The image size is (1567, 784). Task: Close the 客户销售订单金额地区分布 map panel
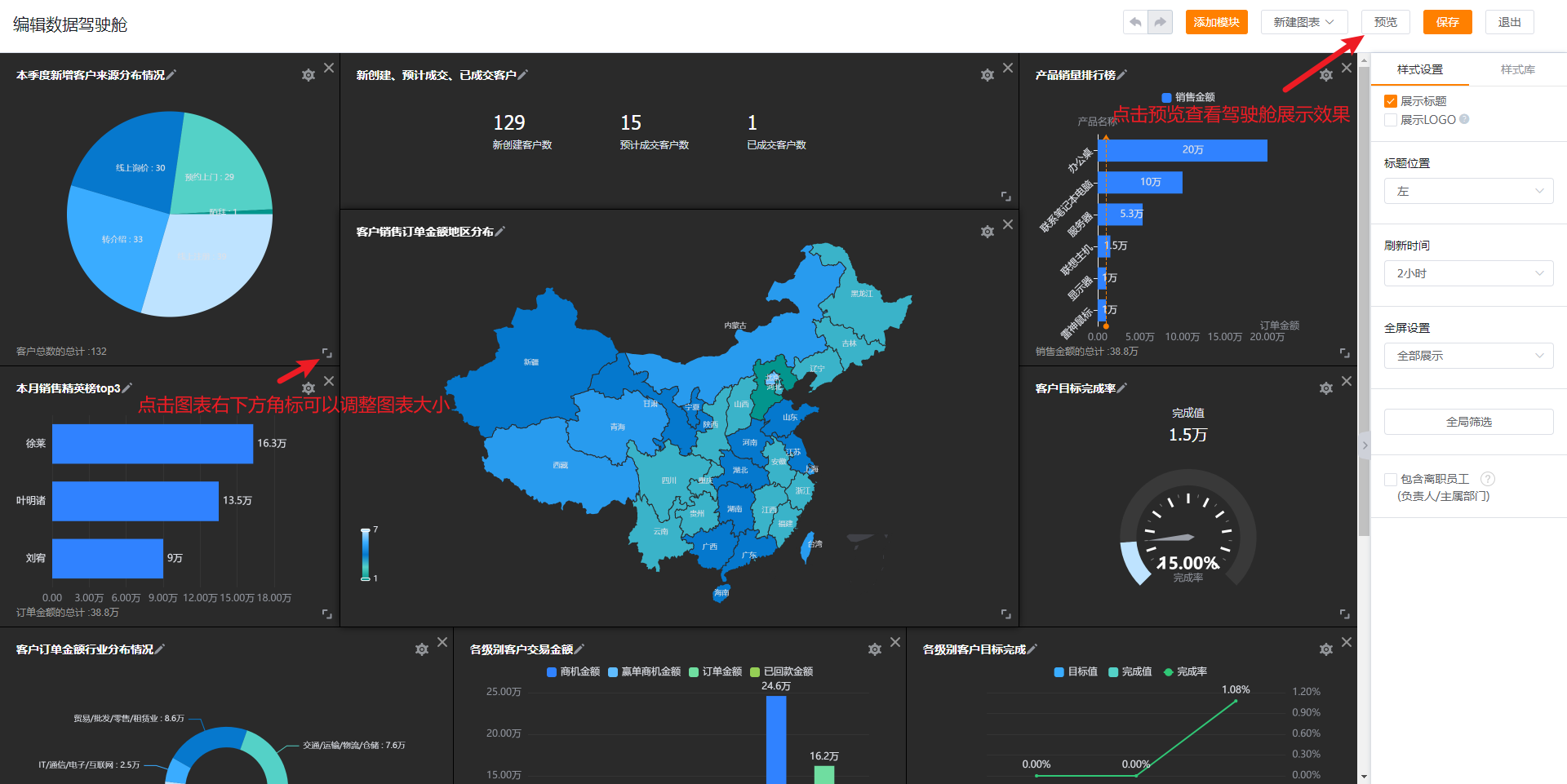(x=1008, y=224)
